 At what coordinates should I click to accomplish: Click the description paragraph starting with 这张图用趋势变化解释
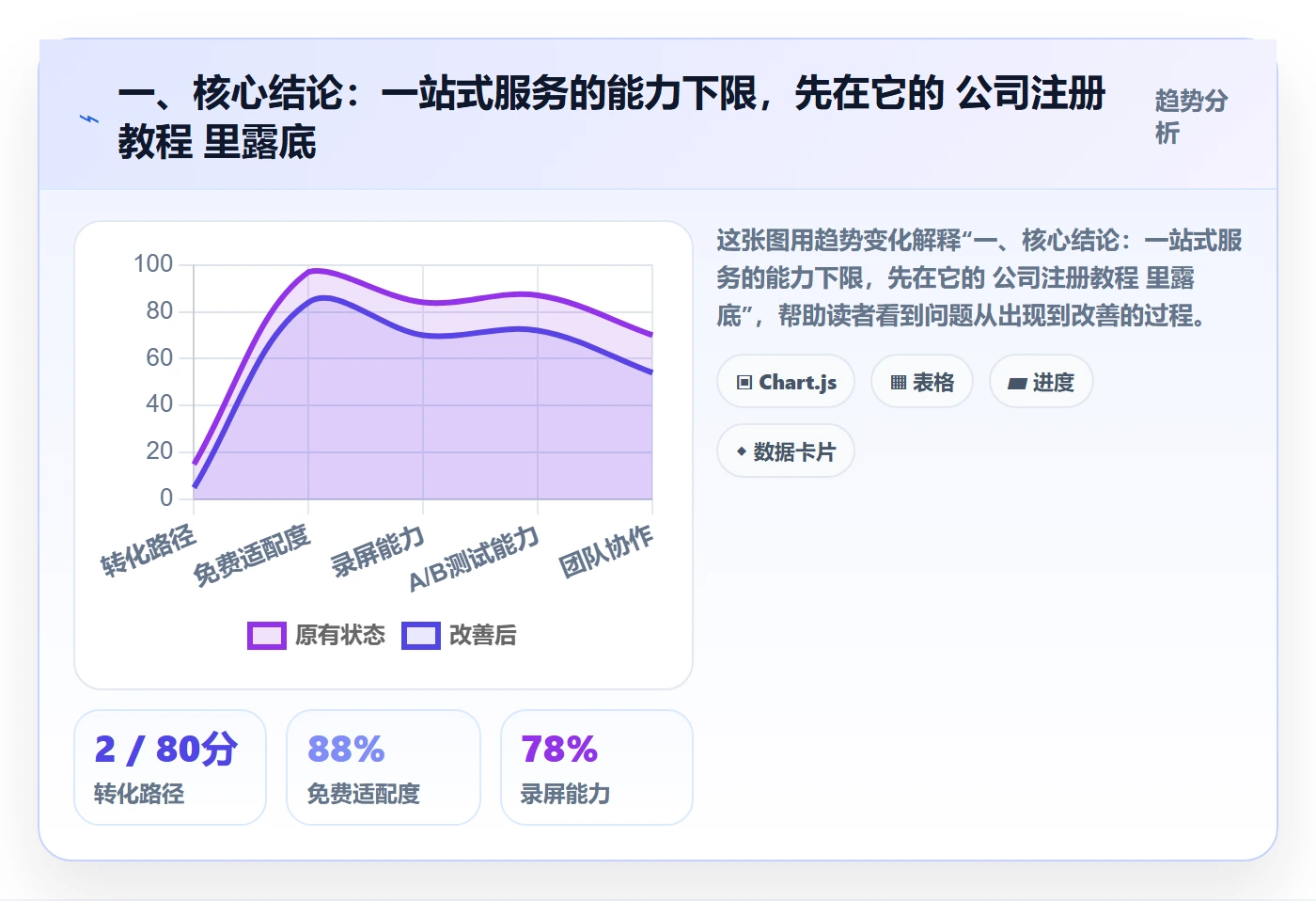coord(979,277)
